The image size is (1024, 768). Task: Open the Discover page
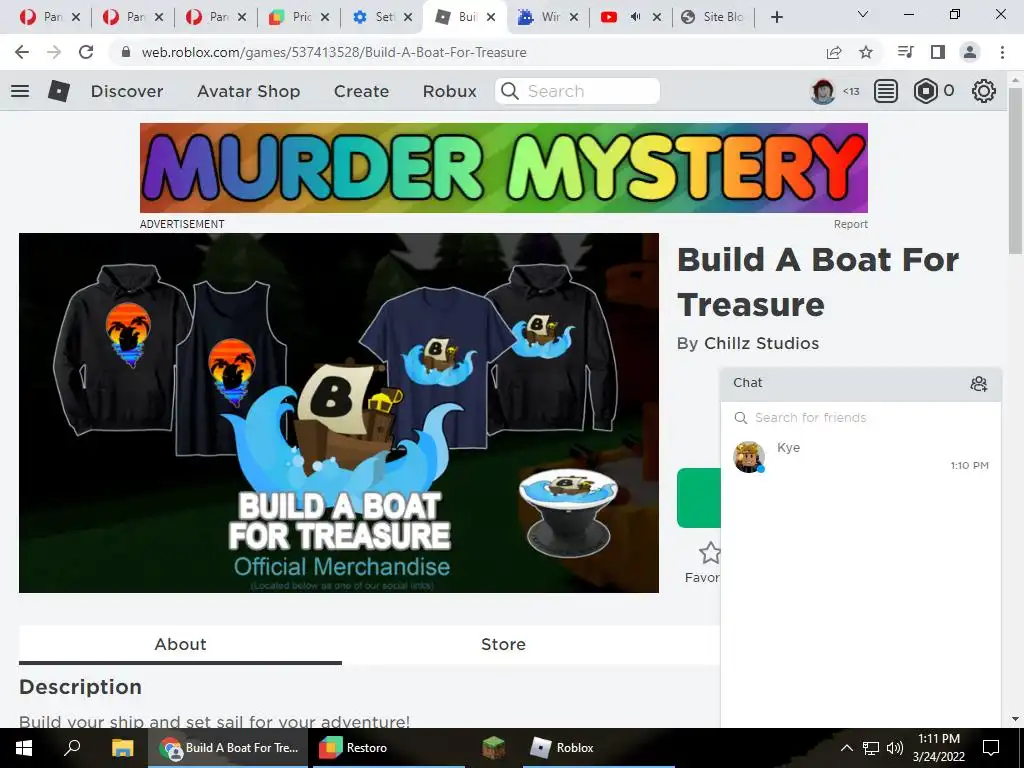pyautogui.click(x=127, y=91)
